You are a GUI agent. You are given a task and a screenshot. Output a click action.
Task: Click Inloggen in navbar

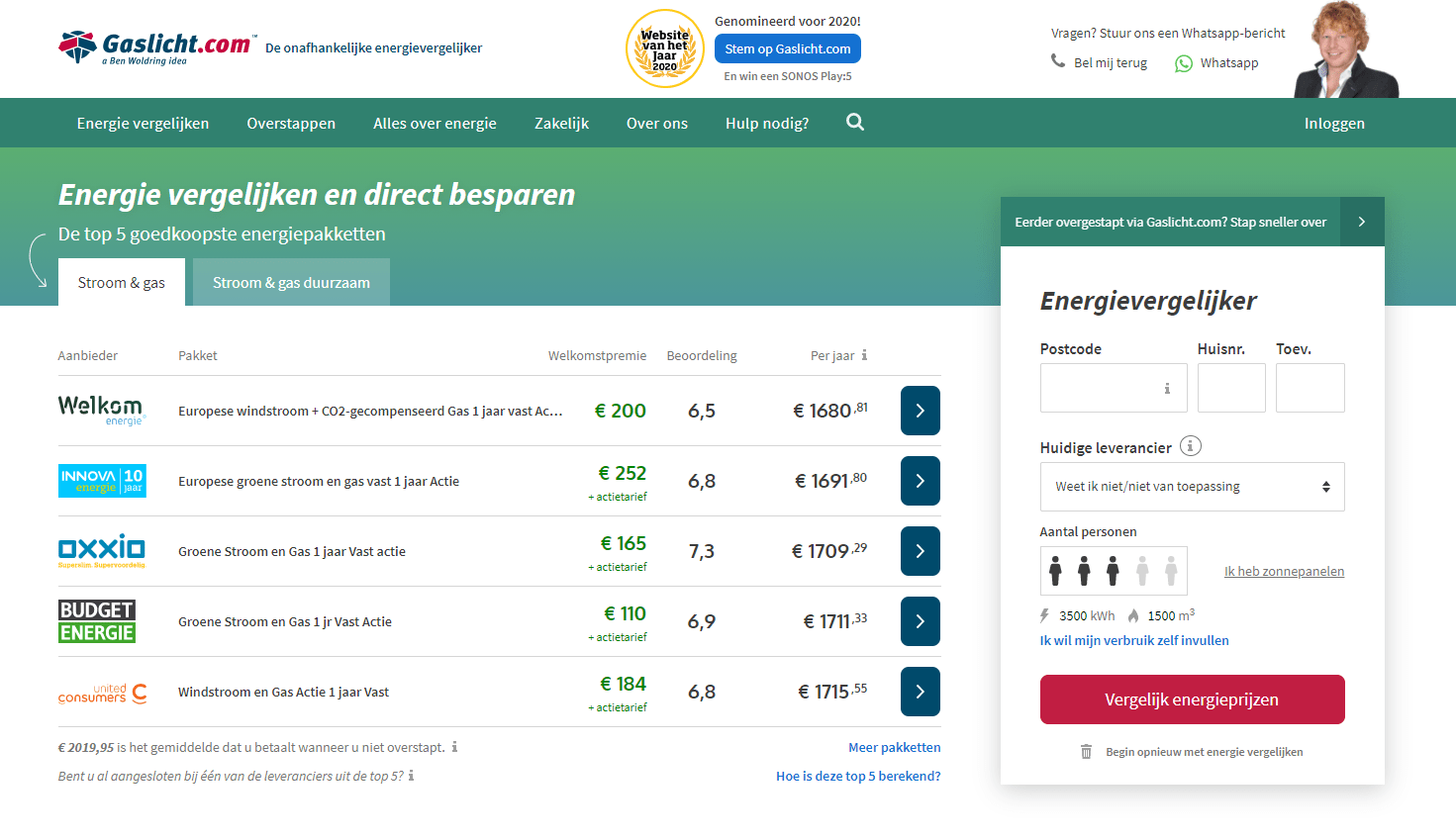coord(1334,123)
